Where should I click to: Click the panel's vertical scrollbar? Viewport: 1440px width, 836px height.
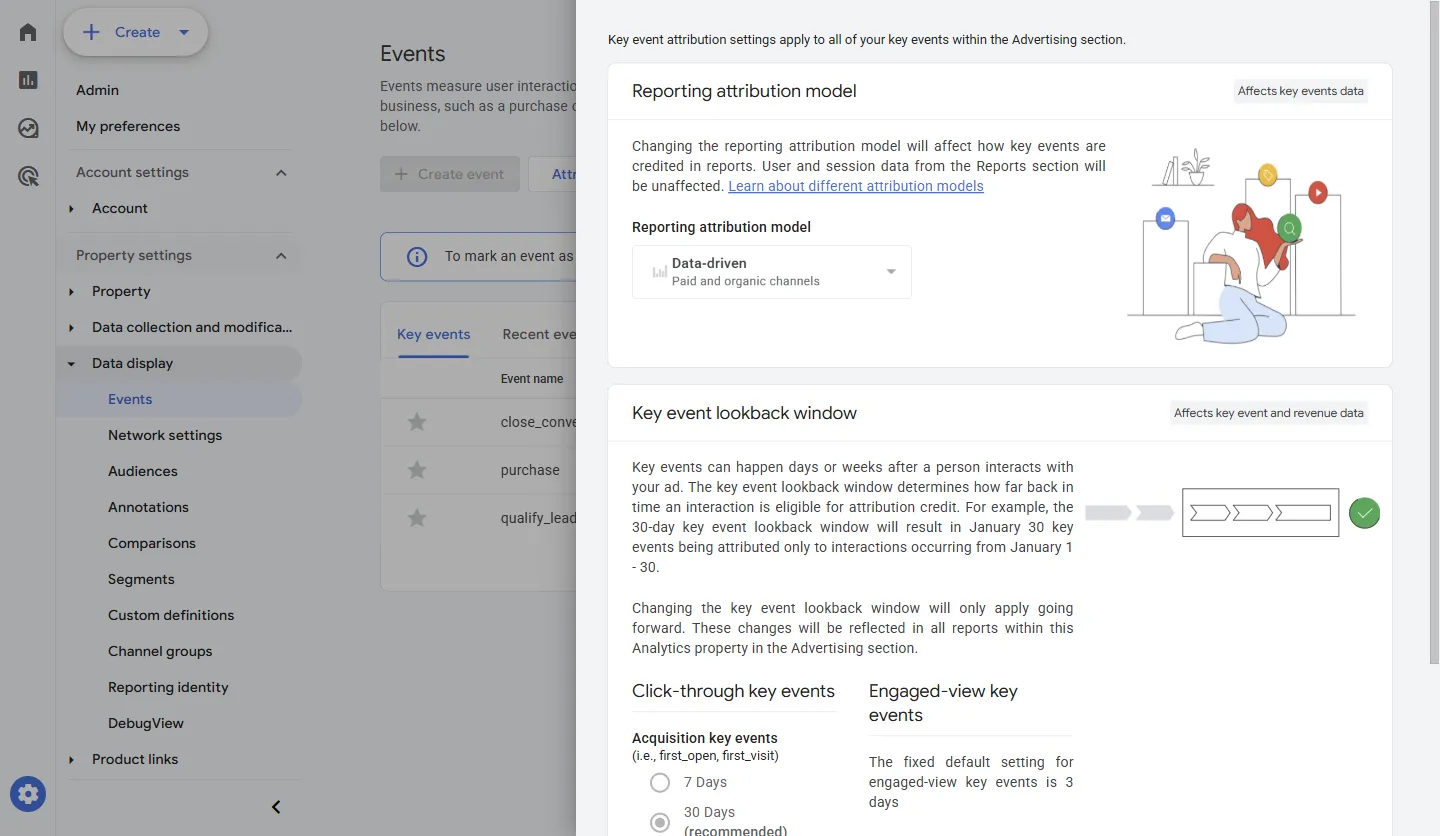pos(1433,330)
